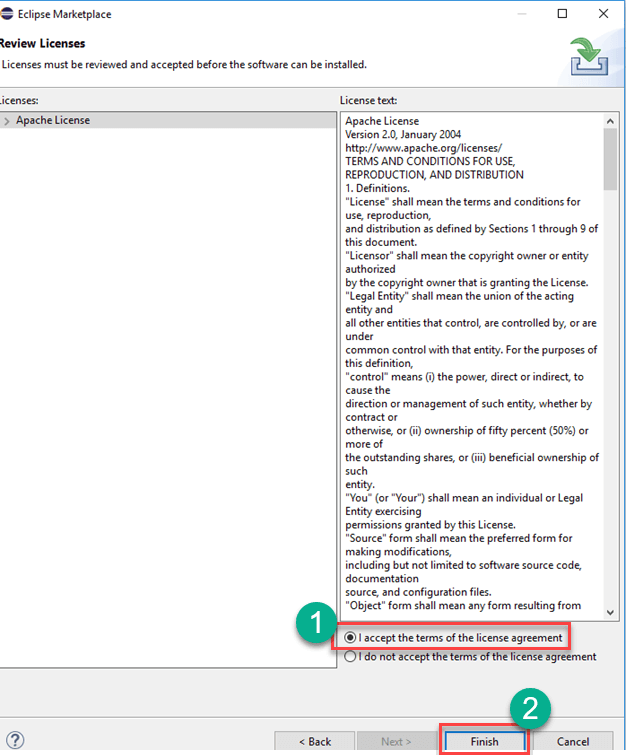Click the license text scrollbar thumb
This screenshot has height=755, width=626.
pyautogui.click(x=610, y=158)
